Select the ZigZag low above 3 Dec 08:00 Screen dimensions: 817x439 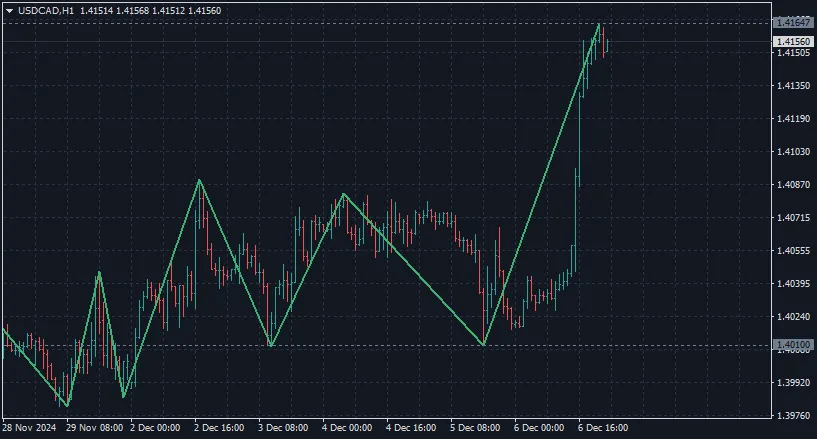pyautogui.click(x=270, y=346)
